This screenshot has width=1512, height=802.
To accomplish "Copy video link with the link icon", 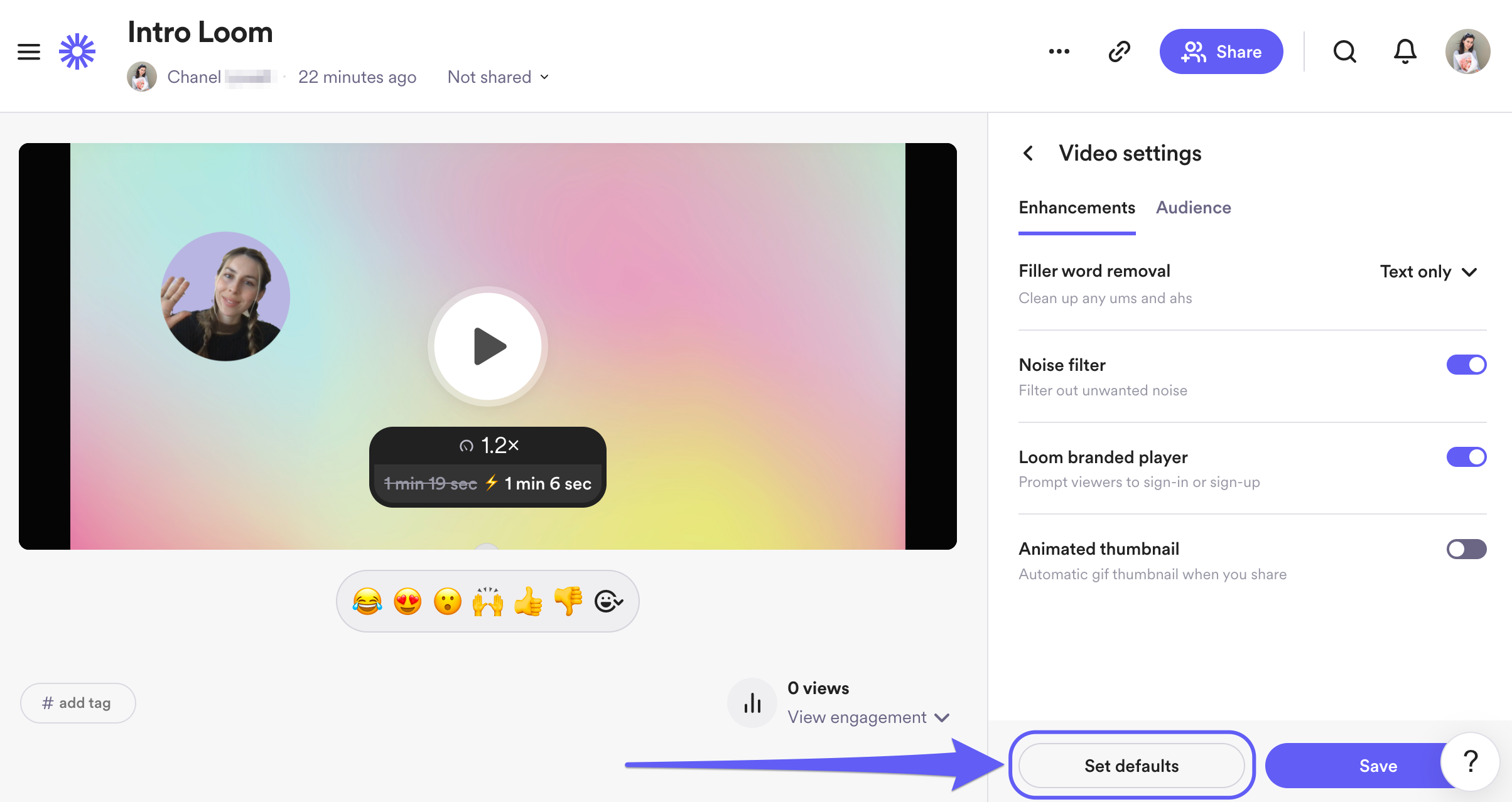I will coord(1119,51).
